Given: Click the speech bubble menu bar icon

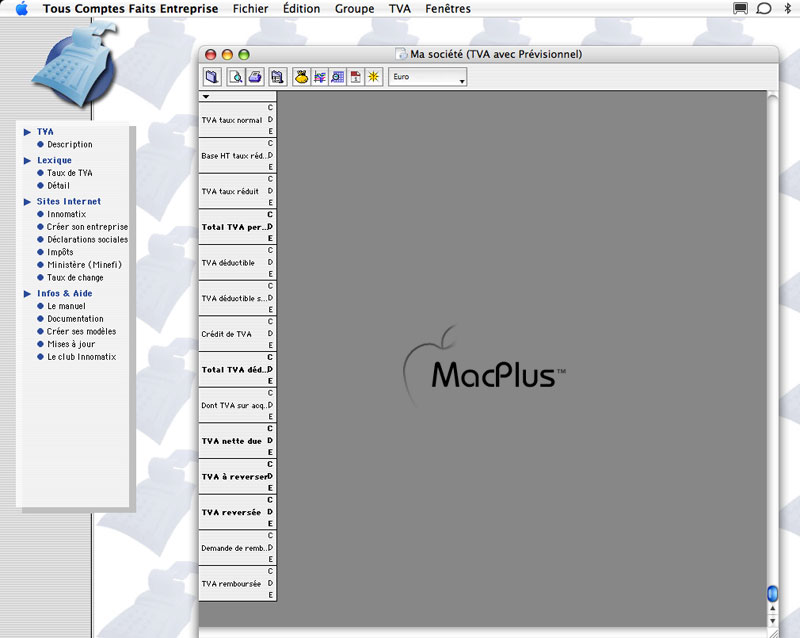Looking at the screenshot, I should coord(764,8).
